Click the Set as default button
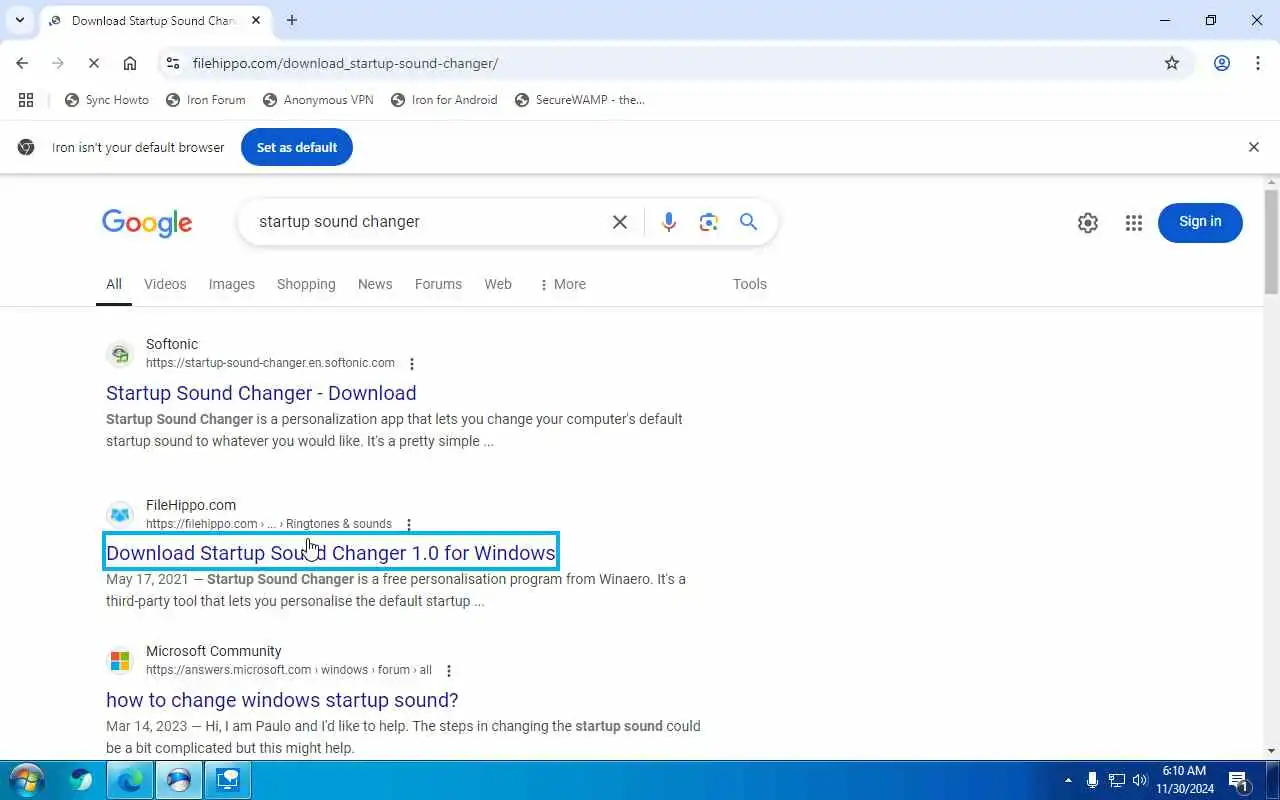The height and width of the screenshot is (800, 1280). click(297, 147)
